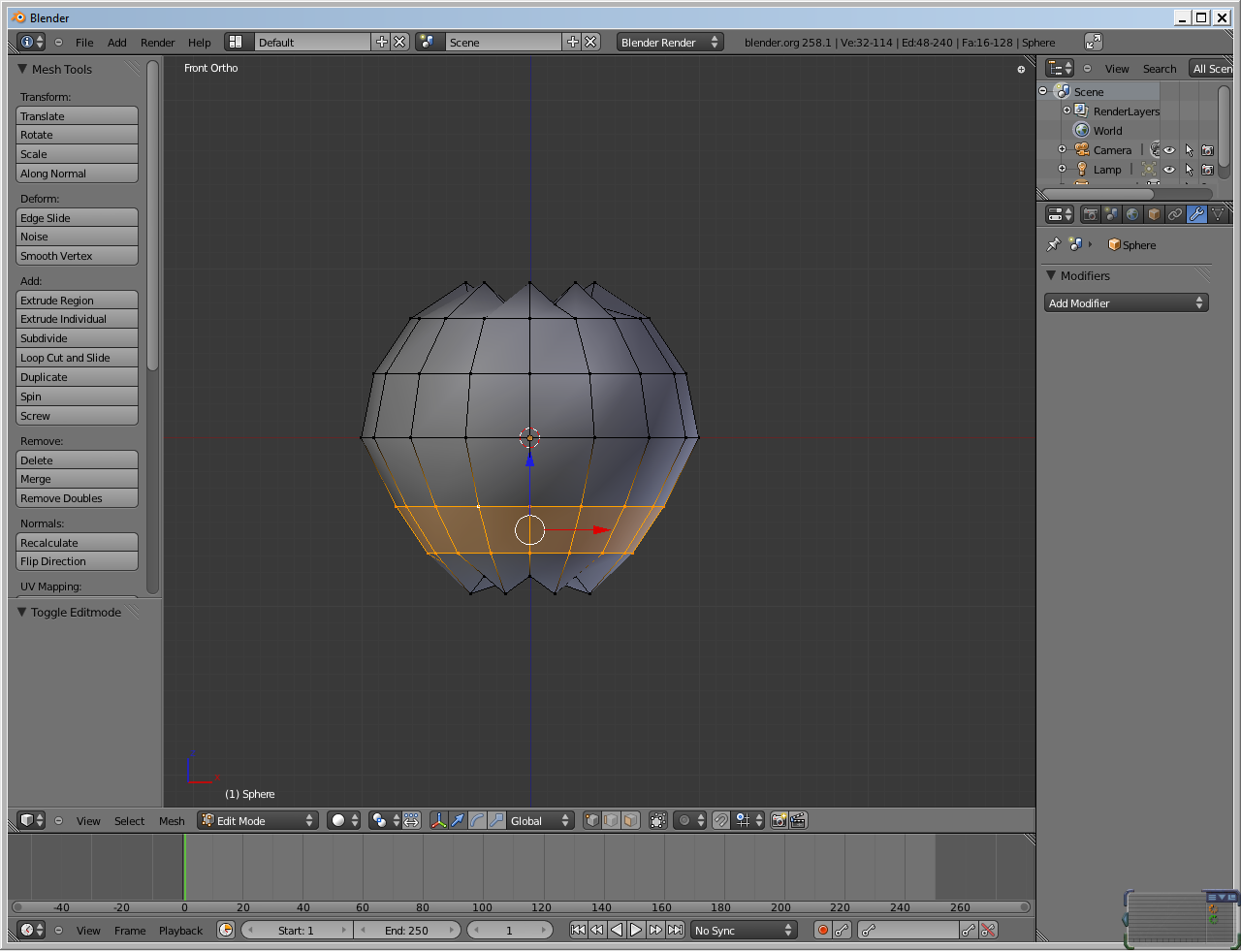Click the white viewport shading sphere swatch
This screenshot has width=1241, height=952.
pyautogui.click(x=339, y=820)
